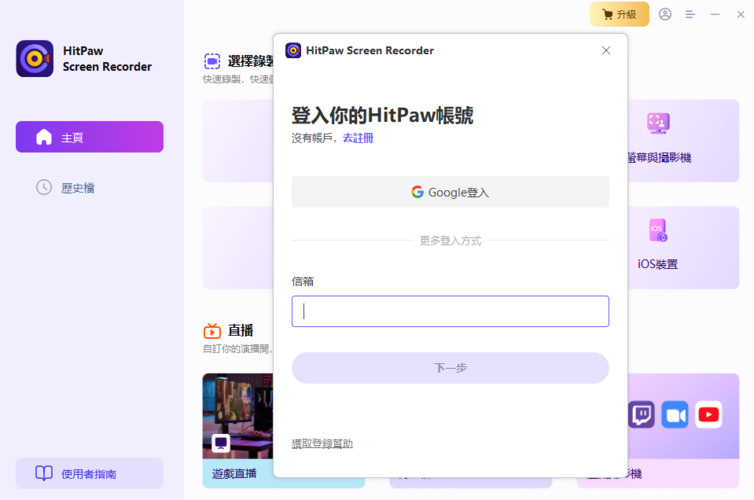754x500 pixels.
Task: Select the iOS裝置 label
Action: click(657, 264)
